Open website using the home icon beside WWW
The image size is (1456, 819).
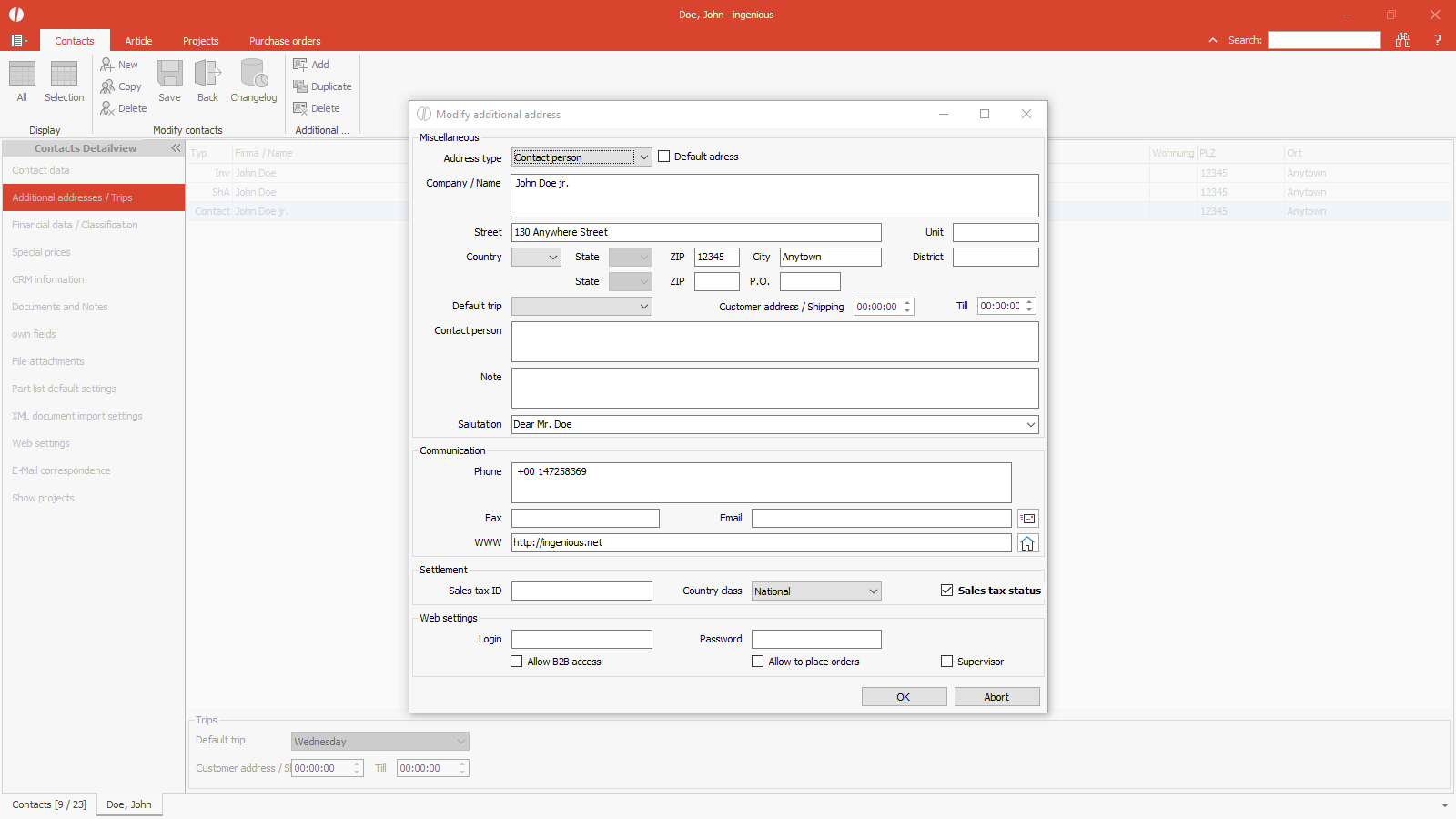(1027, 543)
